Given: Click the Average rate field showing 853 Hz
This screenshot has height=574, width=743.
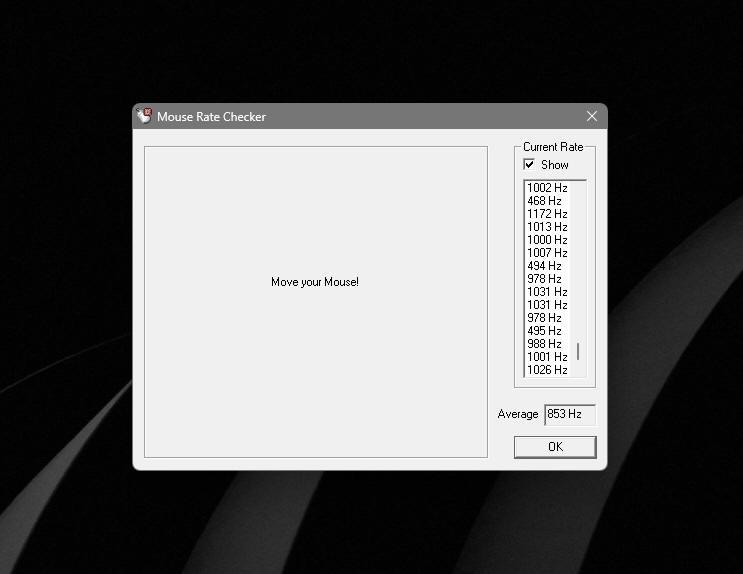Looking at the screenshot, I should coord(569,414).
